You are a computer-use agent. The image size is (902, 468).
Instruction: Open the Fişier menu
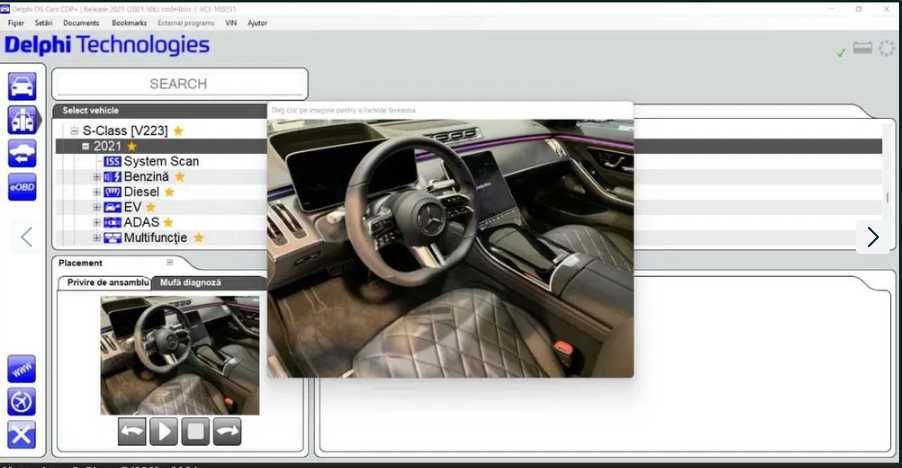tap(16, 23)
